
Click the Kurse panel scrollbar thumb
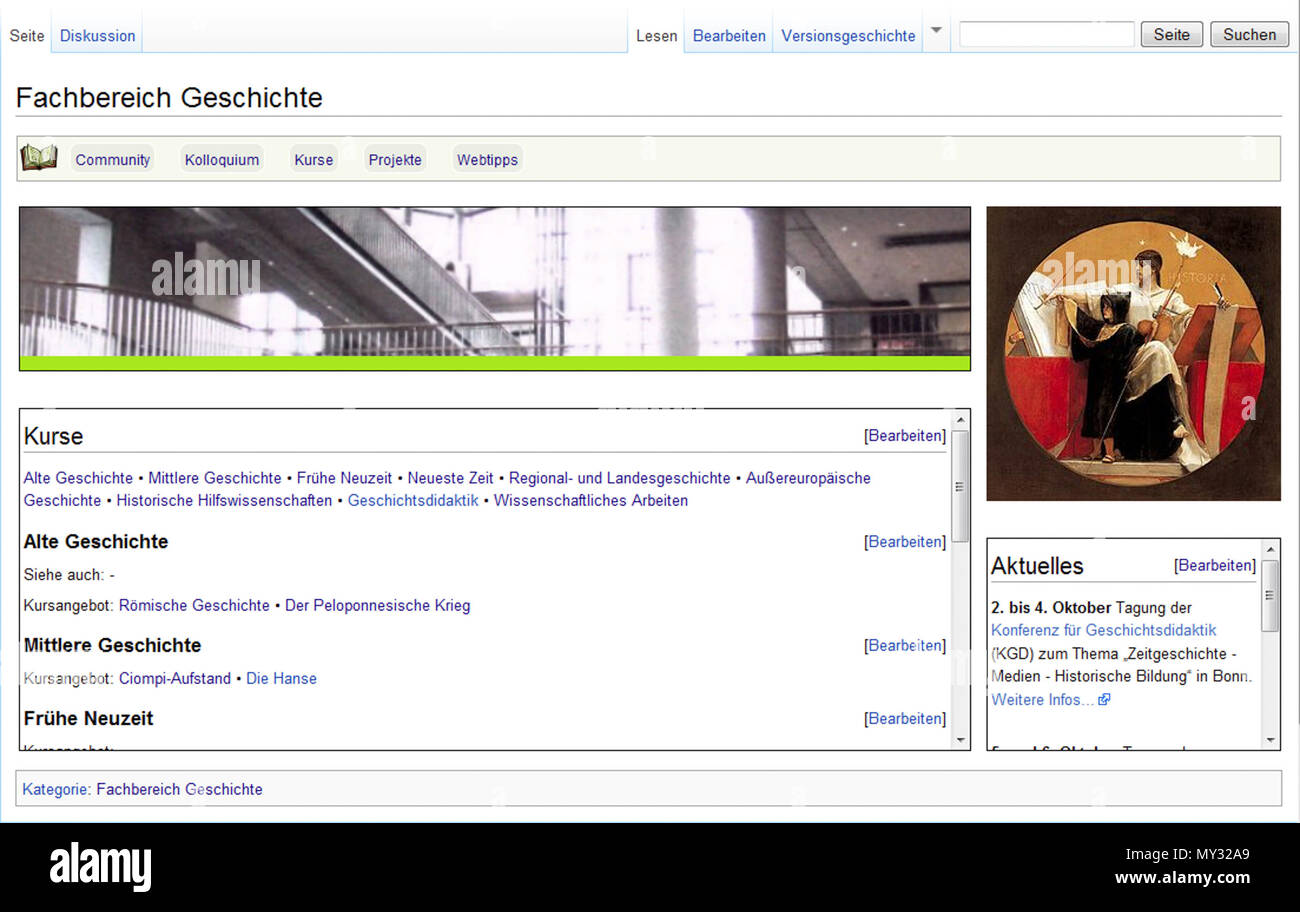[x=960, y=486]
